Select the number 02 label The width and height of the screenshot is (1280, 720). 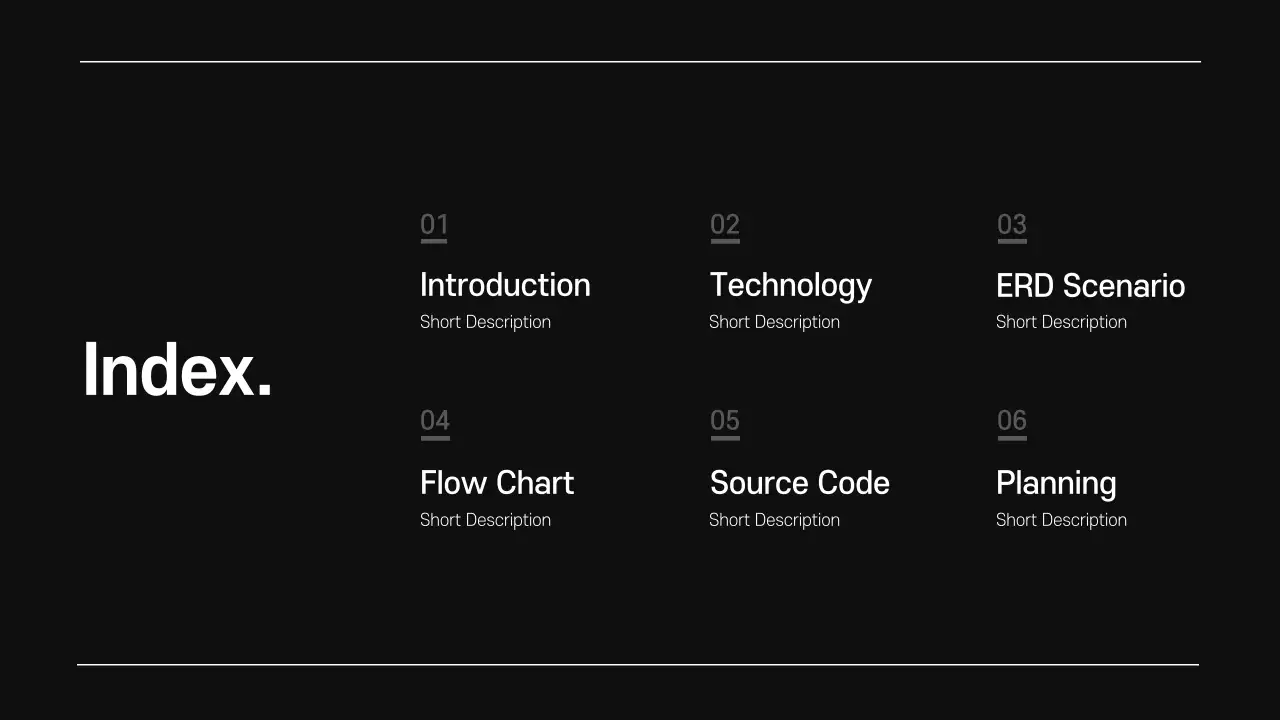[725, 225]
